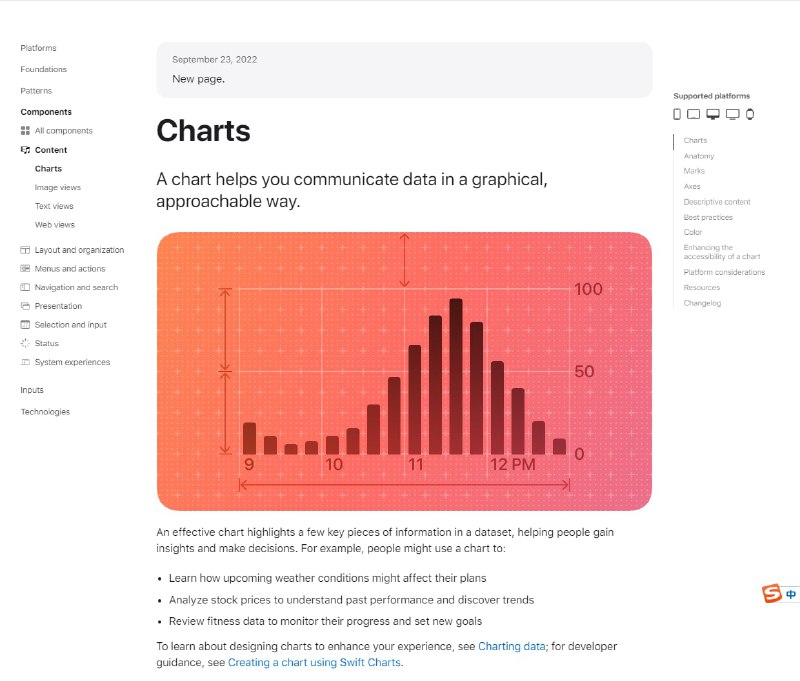Viewport: 800px width, 681px height.
Task: Click the Menus and actions icon
Action: [25, 269]
